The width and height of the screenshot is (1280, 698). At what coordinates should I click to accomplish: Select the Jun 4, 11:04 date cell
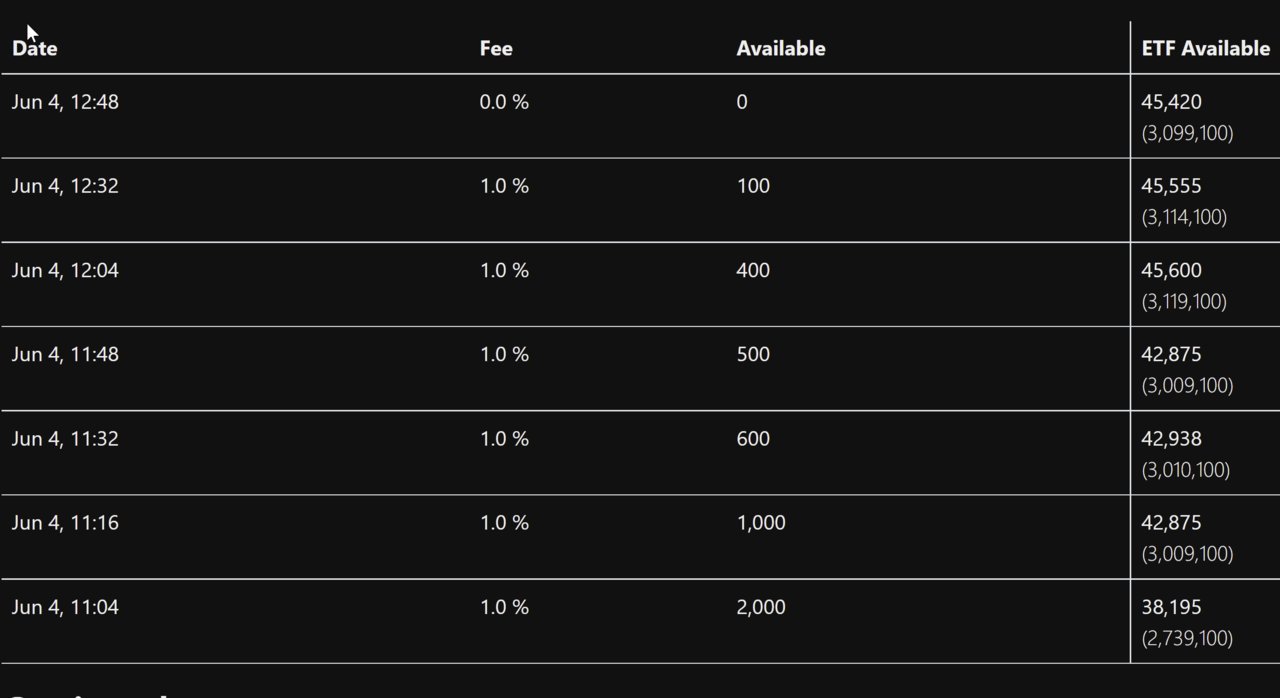[x=65, y=607]
